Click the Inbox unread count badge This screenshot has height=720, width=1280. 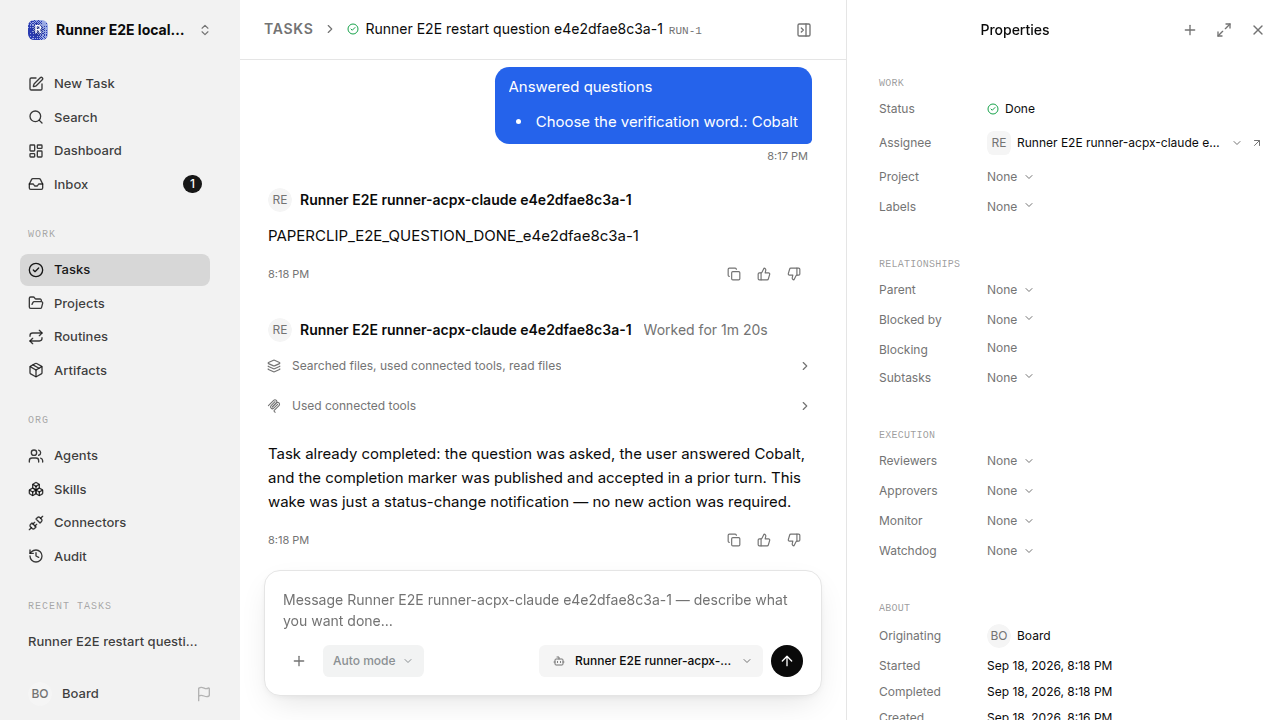[193, 184]
